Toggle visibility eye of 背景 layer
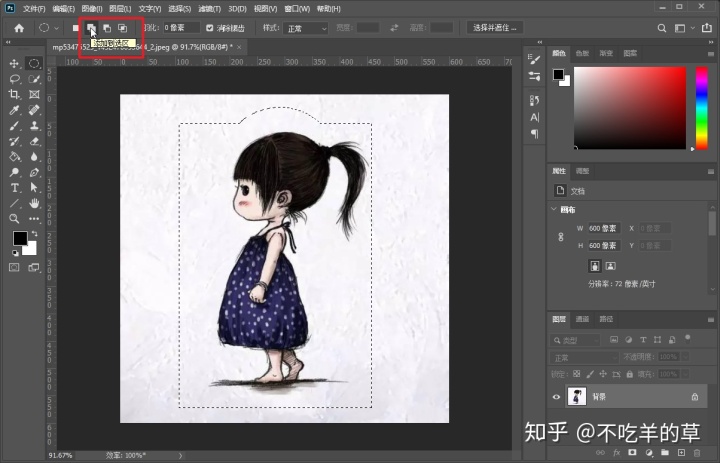 [556, 397]
